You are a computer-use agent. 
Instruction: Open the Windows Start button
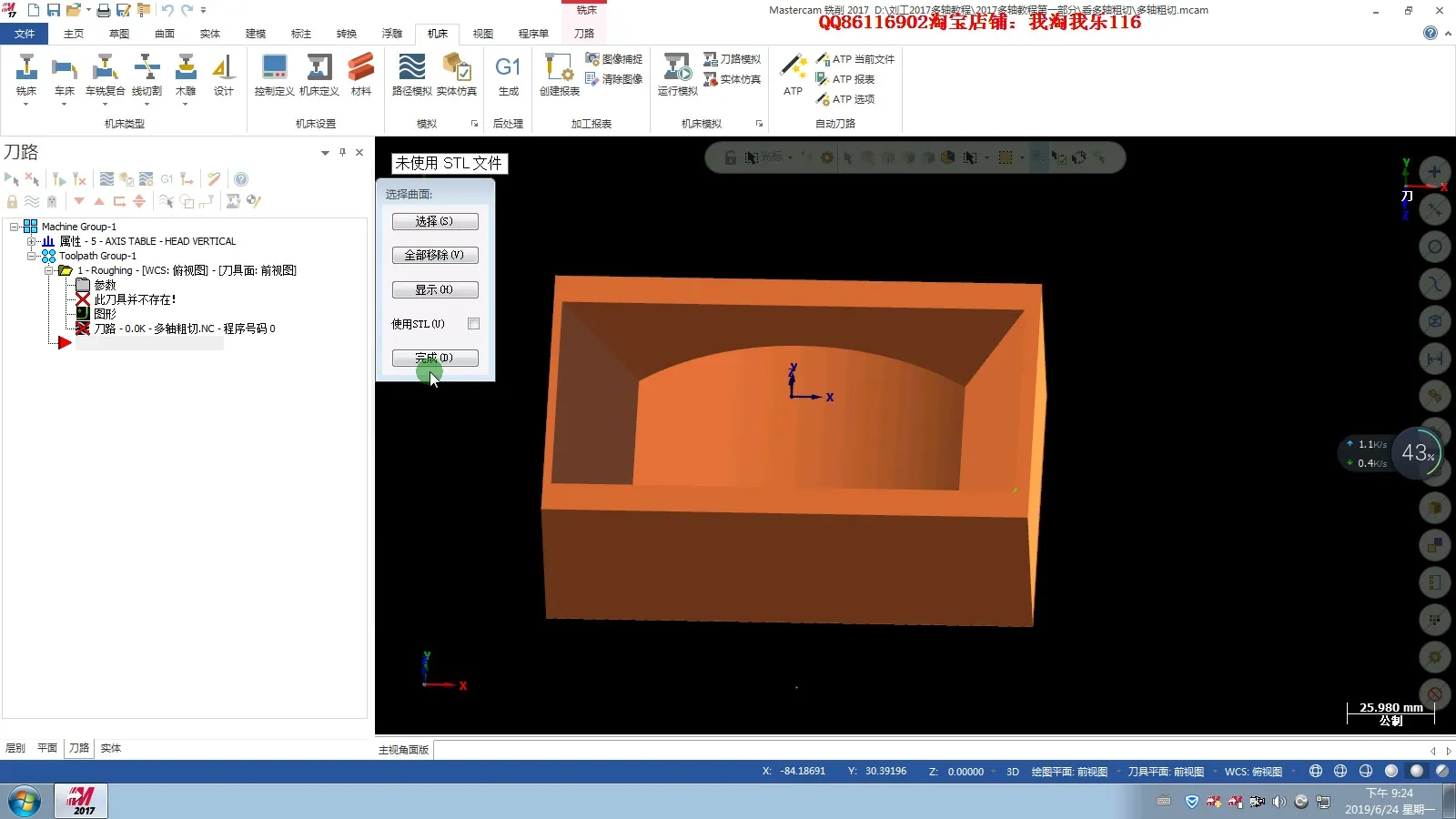tap(25, 802)
